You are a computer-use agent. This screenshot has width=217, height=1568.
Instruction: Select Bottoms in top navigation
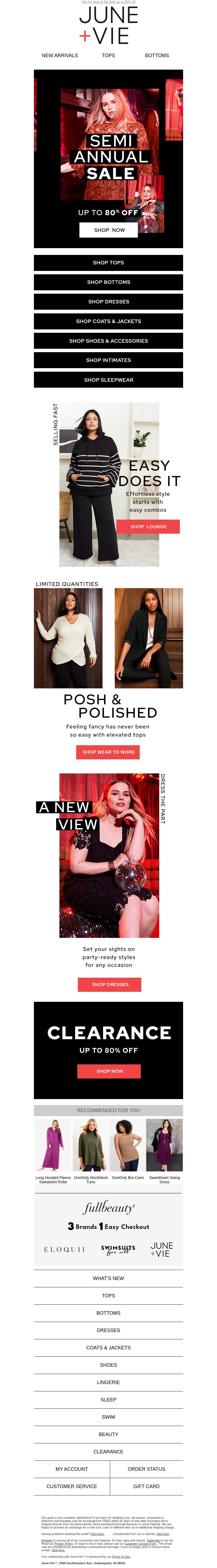pos(157,55)
